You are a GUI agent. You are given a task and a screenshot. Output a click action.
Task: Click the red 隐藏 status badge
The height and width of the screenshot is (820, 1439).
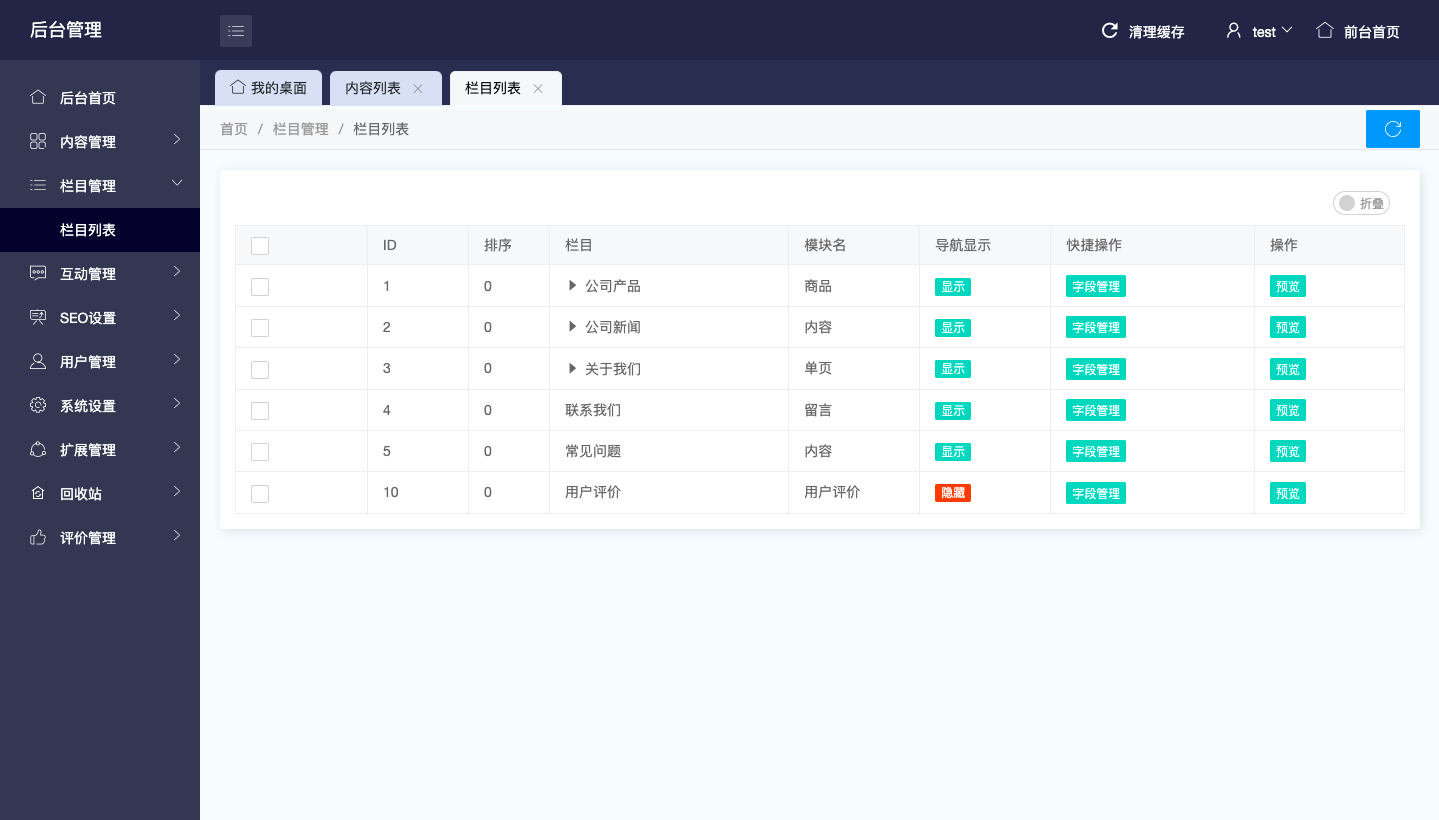[x=952, y=493]
